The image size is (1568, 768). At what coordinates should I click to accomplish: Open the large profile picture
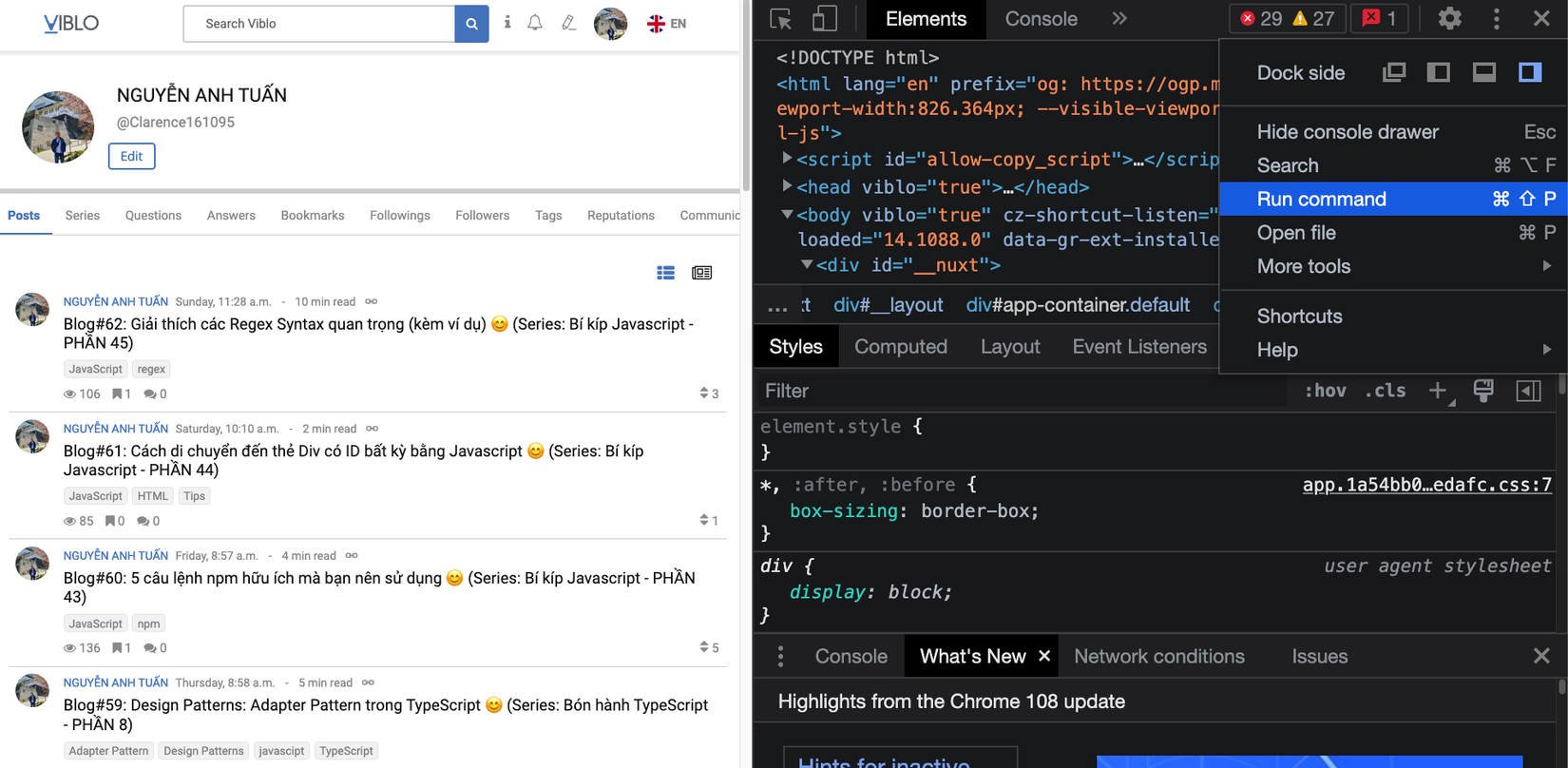point(58,127)
